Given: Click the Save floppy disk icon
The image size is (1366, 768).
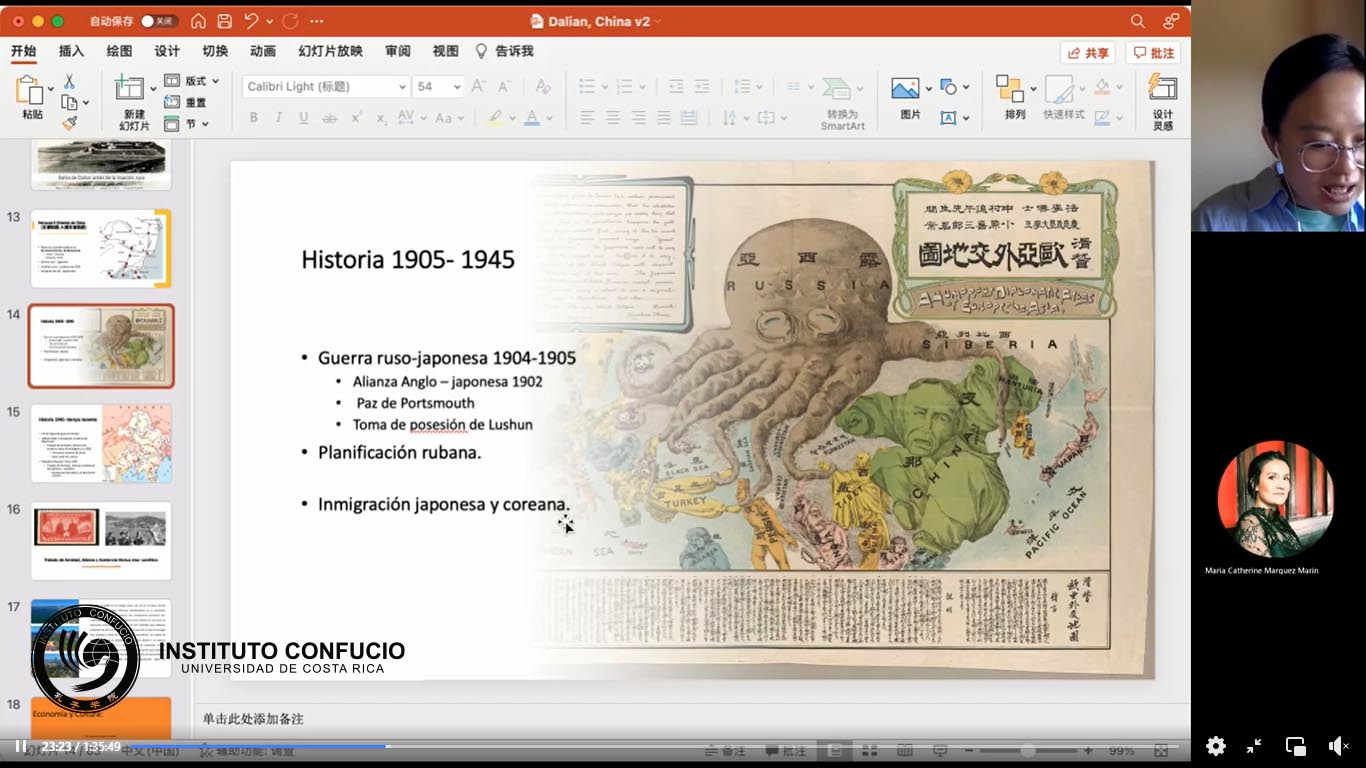Looking at the screenshot, I should [x=224, y=21].
